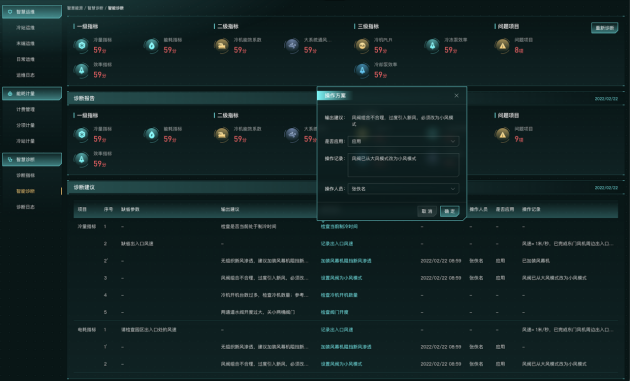Click the 问题项目 warning triangle icon at top
Screen dimensions: 630x381
[502, 45]
